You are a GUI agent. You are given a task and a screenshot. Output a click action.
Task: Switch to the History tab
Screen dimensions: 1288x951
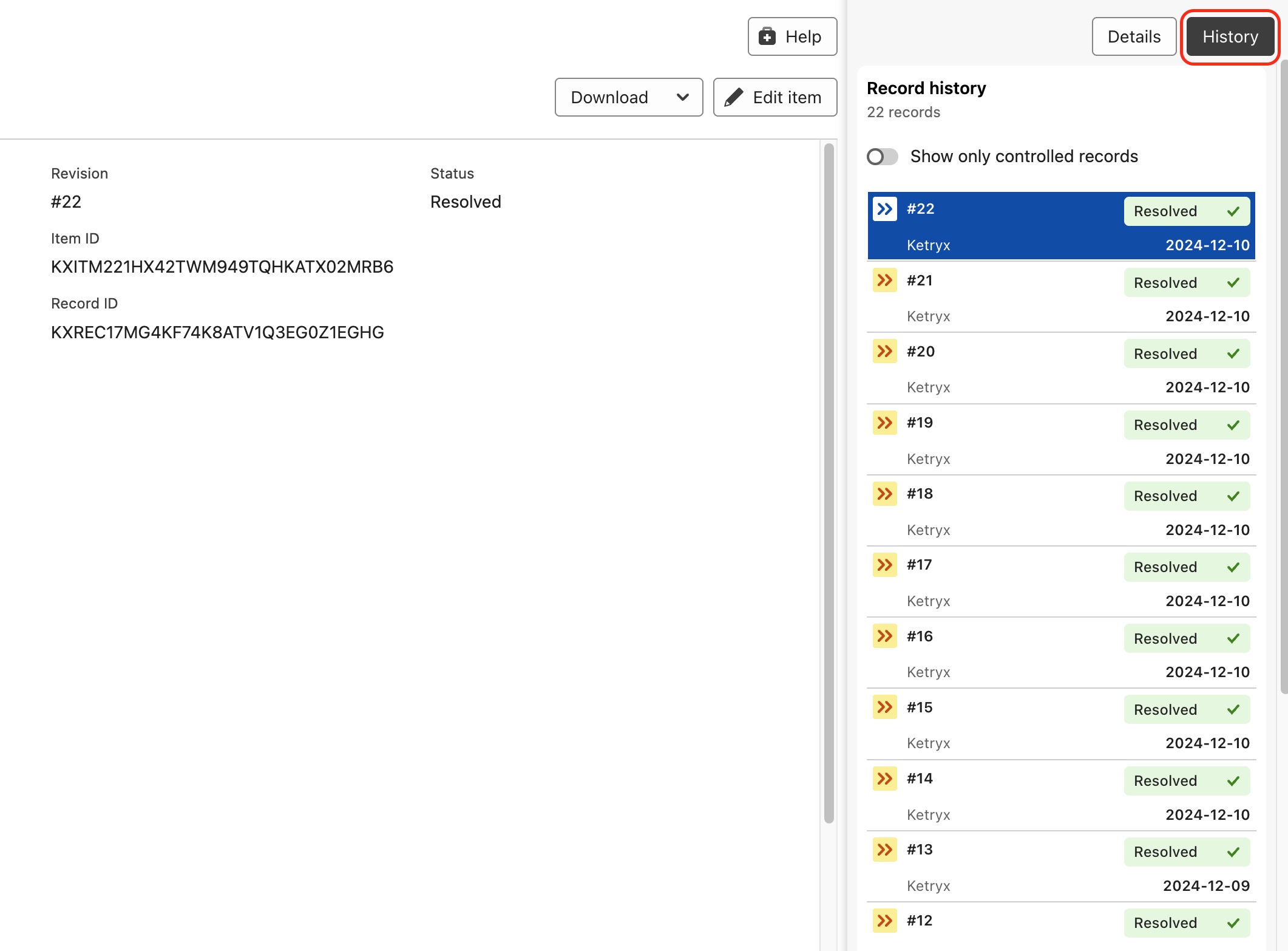point(1230,36)
